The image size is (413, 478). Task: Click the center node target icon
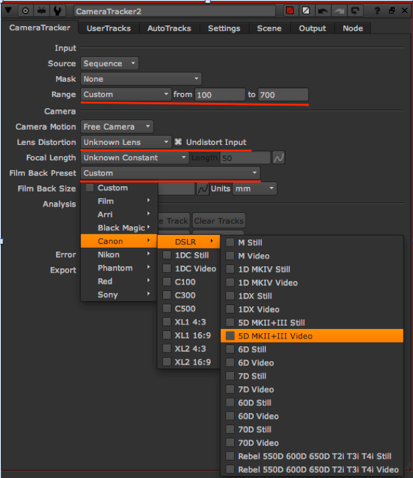[x=25, y=11]
